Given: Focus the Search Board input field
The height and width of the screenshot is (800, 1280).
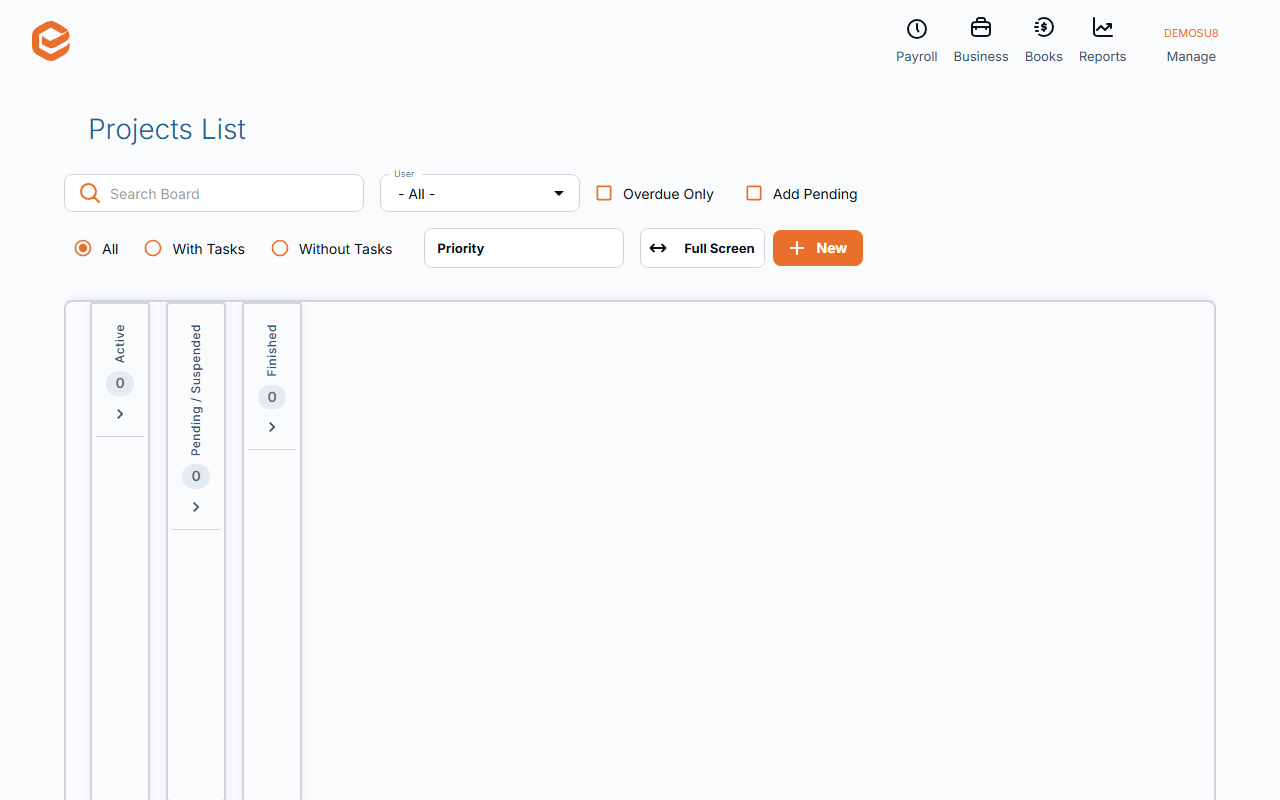Looking at the screenshot, I should click(x=214, y=193).
